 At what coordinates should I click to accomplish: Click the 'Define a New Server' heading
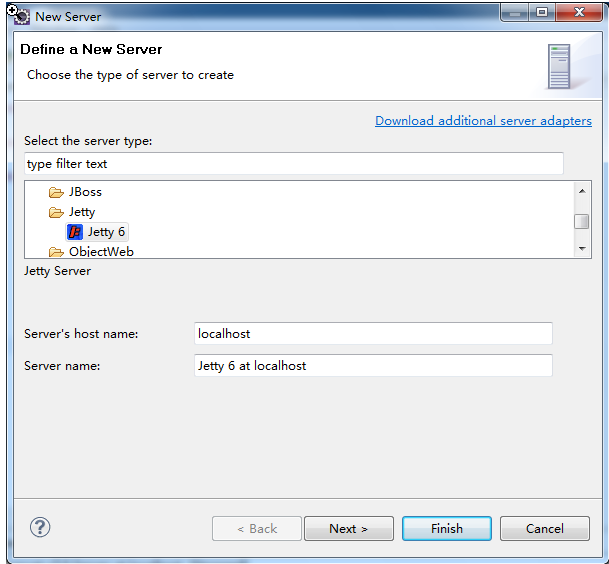(x=91, y=49)
